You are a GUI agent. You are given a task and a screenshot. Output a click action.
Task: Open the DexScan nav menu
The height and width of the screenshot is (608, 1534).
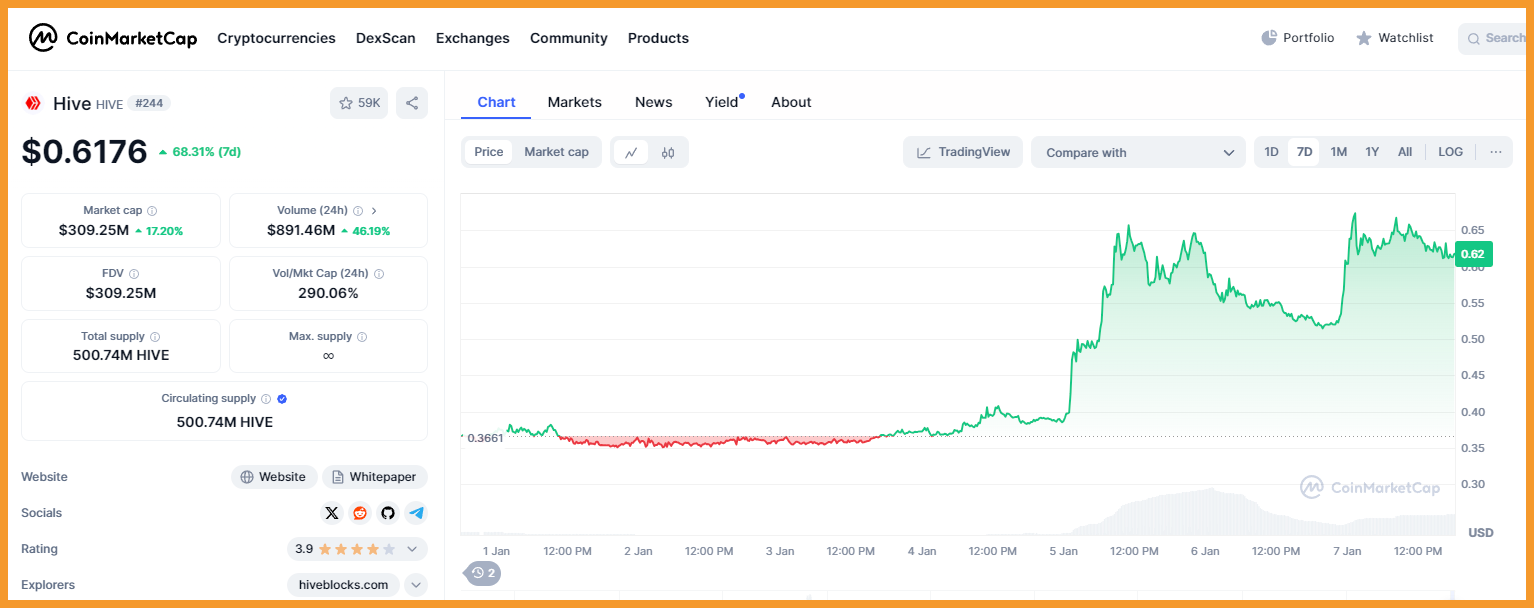point(386,38)
